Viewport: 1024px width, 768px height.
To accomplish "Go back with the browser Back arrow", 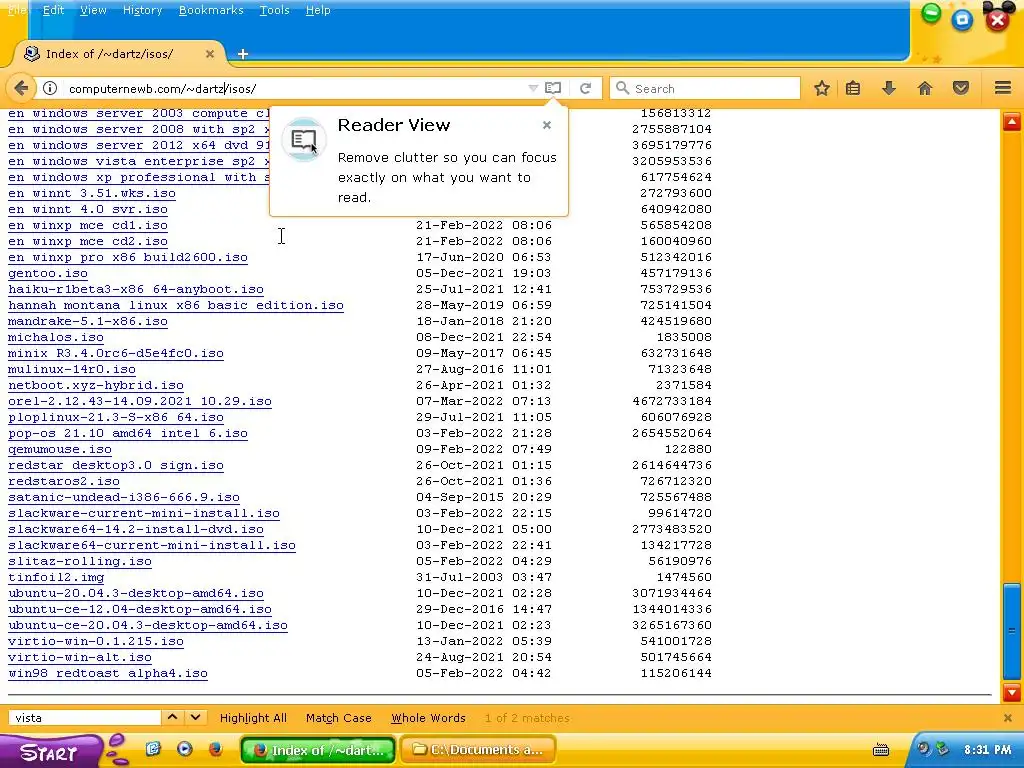I will (20, 88).
